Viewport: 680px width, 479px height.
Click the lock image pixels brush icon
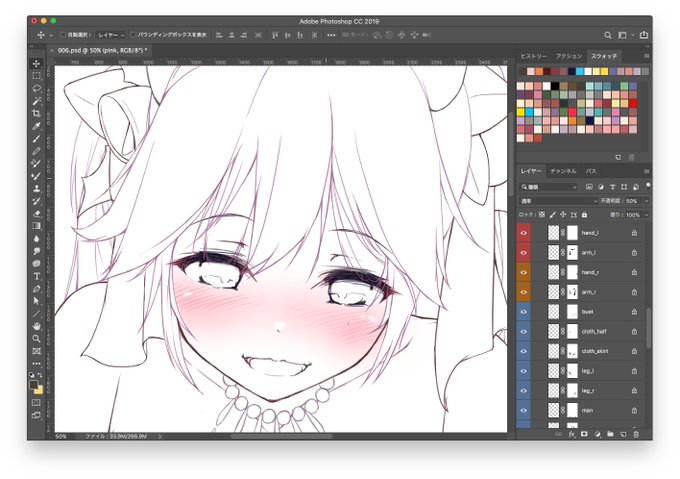tap(552, 215)
